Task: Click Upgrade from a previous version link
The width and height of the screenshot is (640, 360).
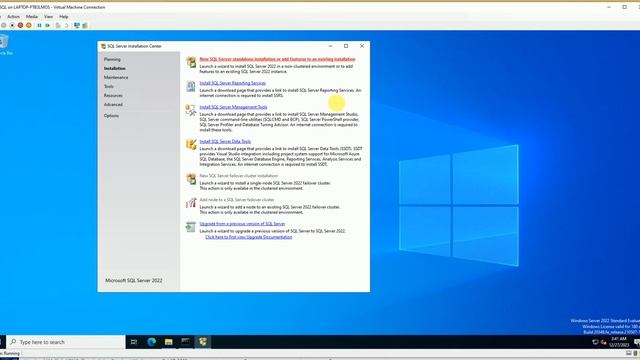Action: 242,224
